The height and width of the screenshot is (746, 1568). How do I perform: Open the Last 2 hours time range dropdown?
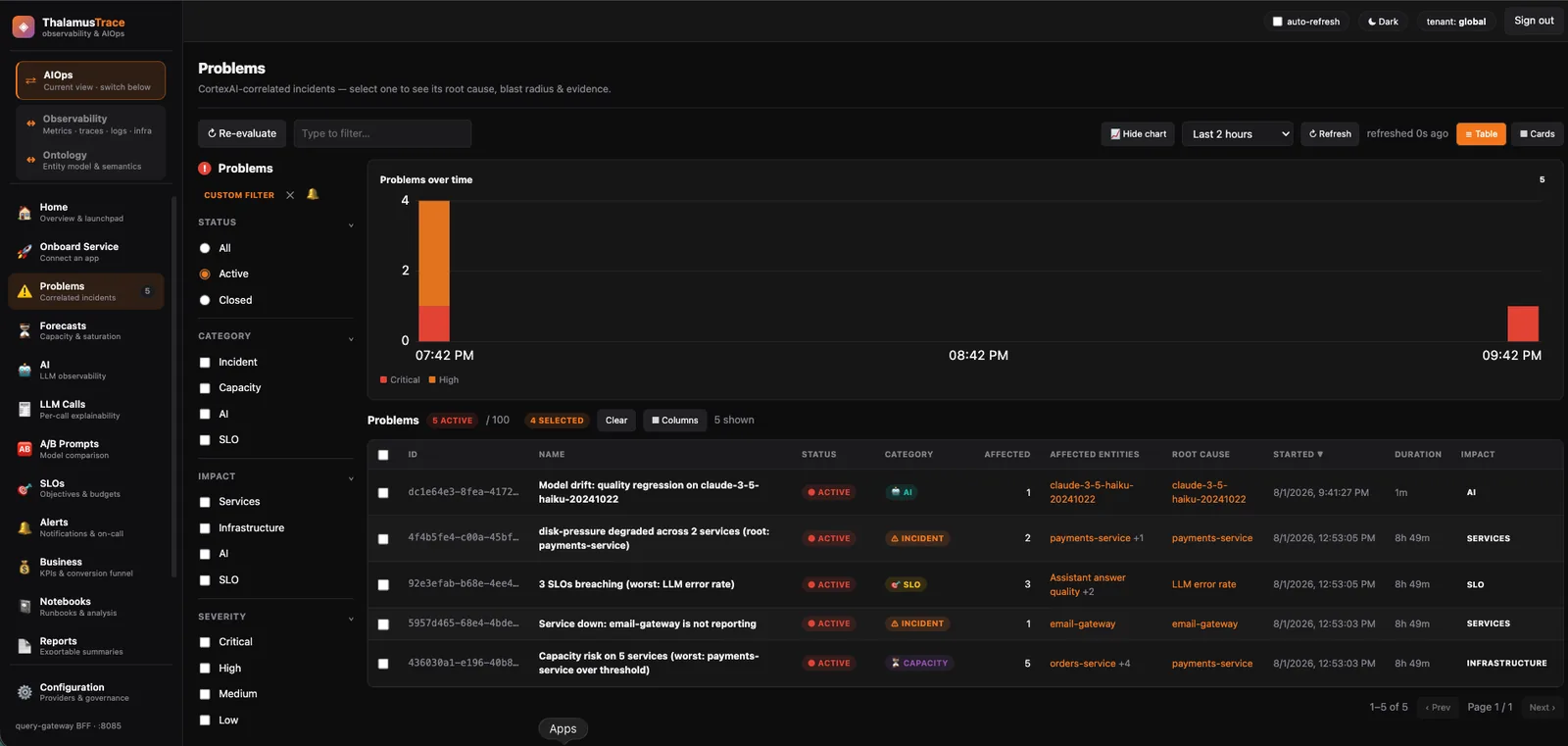(x=1239, y=134)
